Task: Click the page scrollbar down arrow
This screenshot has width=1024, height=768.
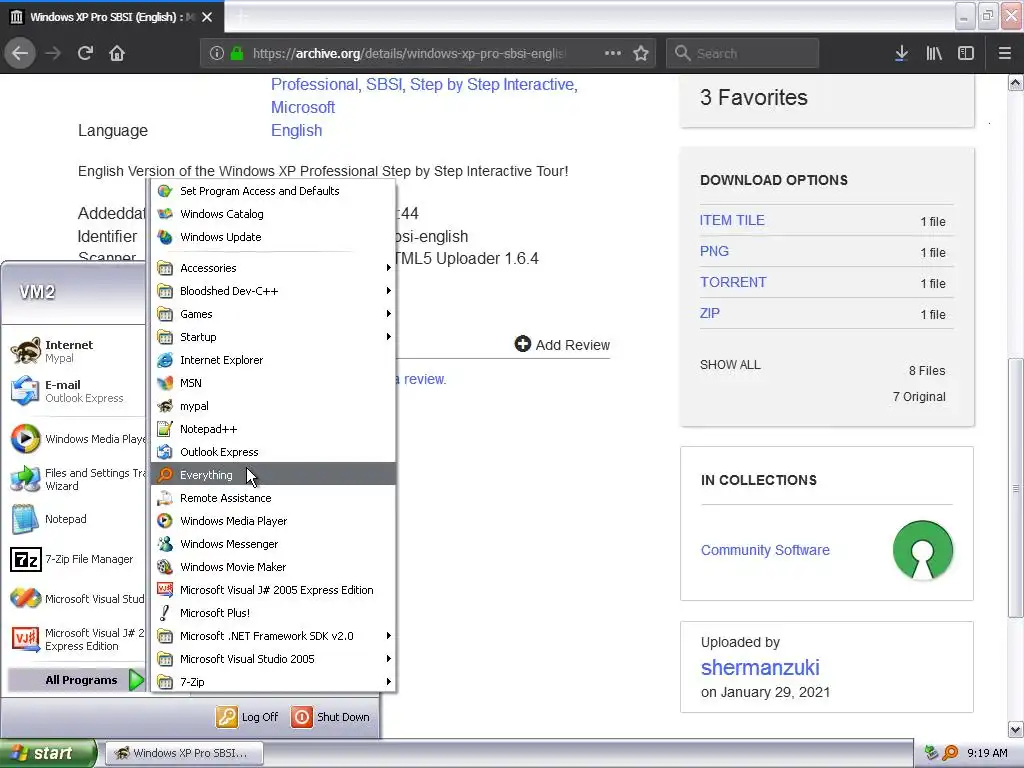Action: [1016, 729]
